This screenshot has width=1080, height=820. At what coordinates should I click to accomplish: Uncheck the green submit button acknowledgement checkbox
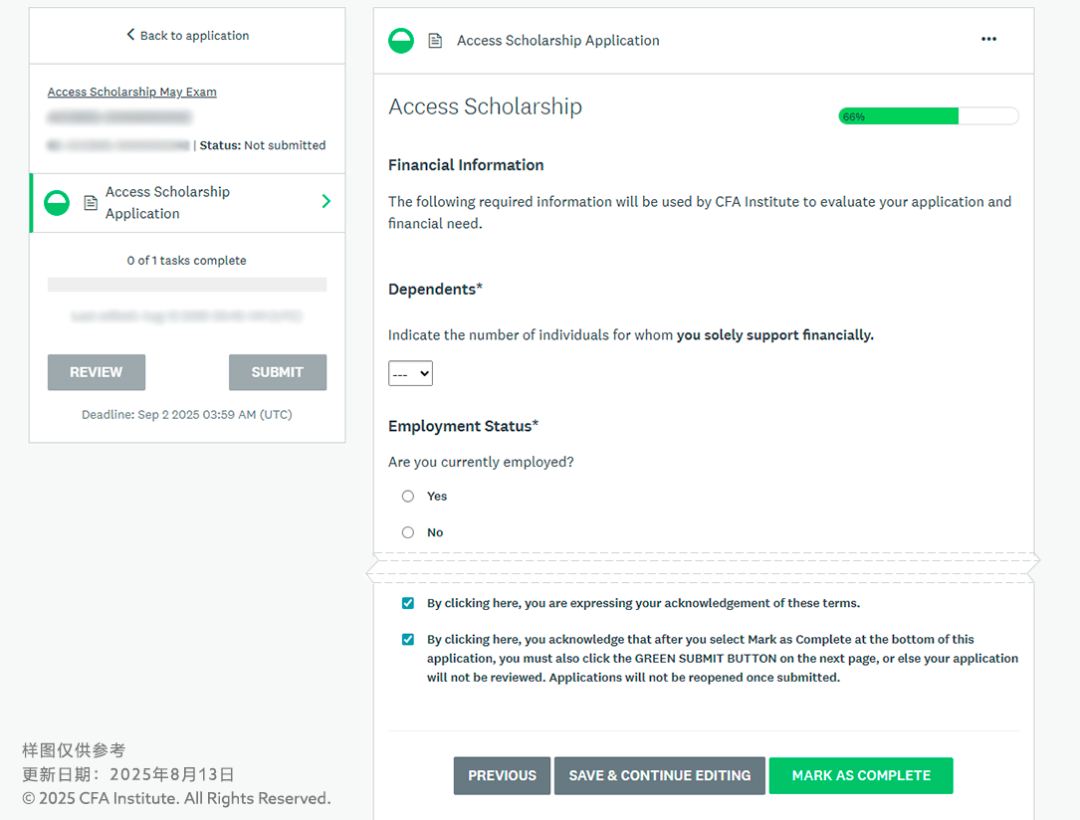pyautogui.click(x=408, y=640)
